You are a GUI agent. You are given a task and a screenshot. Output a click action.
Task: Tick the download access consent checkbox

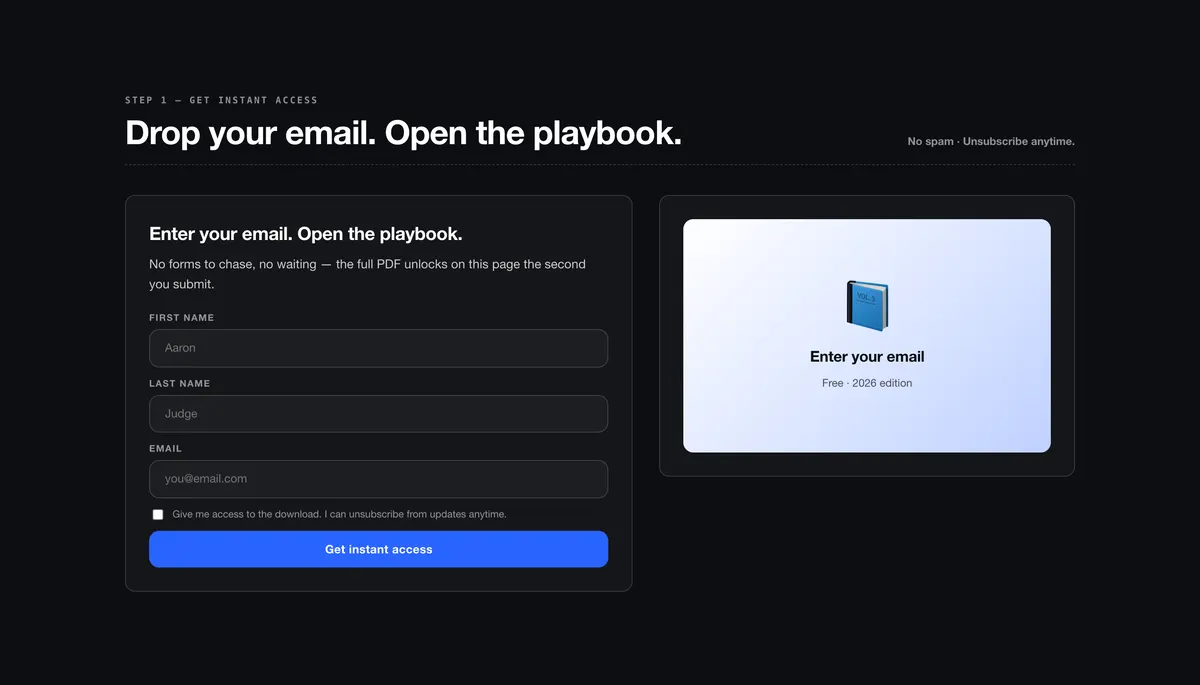[x=158, y=514]
